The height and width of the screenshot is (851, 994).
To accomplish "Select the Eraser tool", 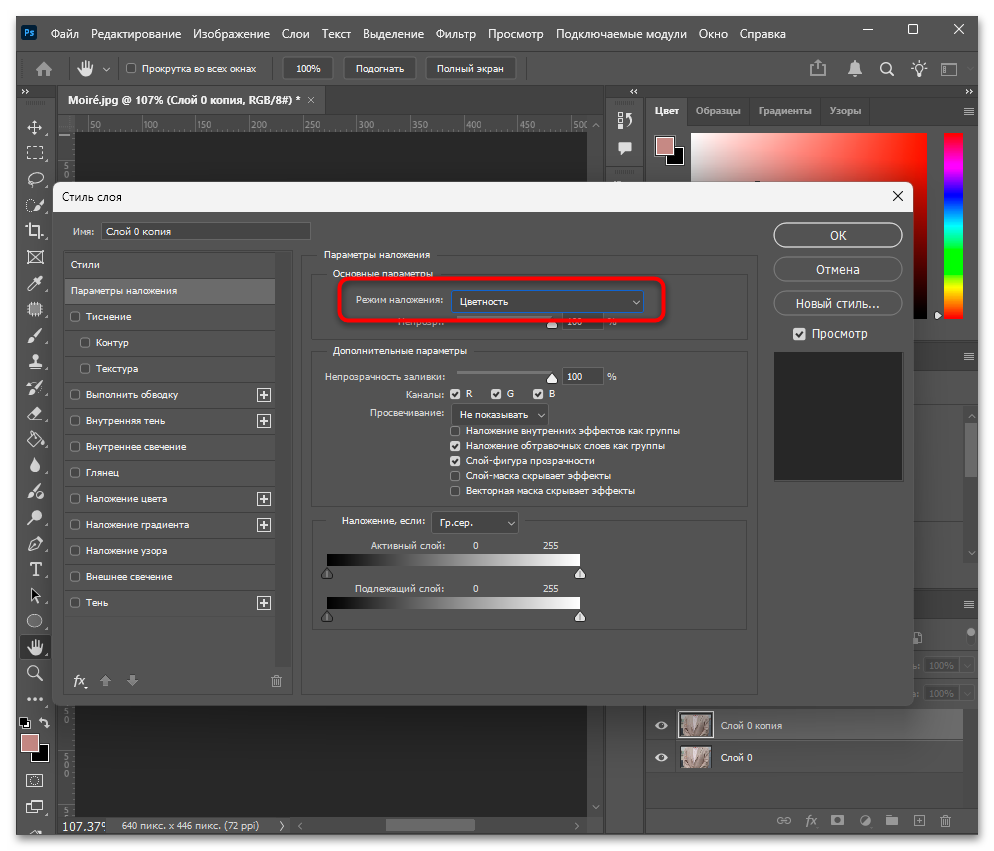I will (35, 413).
